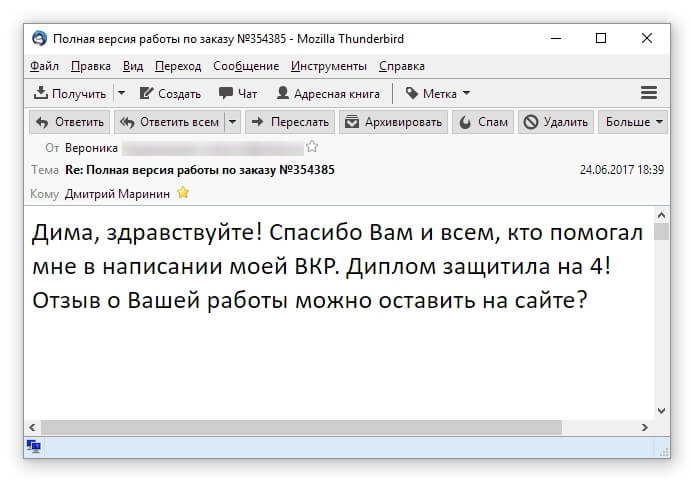Click the horizontal scrollbar thumb
Image resolution: width=692 pixels, height=480 pixels.
(x=301, y=427)
